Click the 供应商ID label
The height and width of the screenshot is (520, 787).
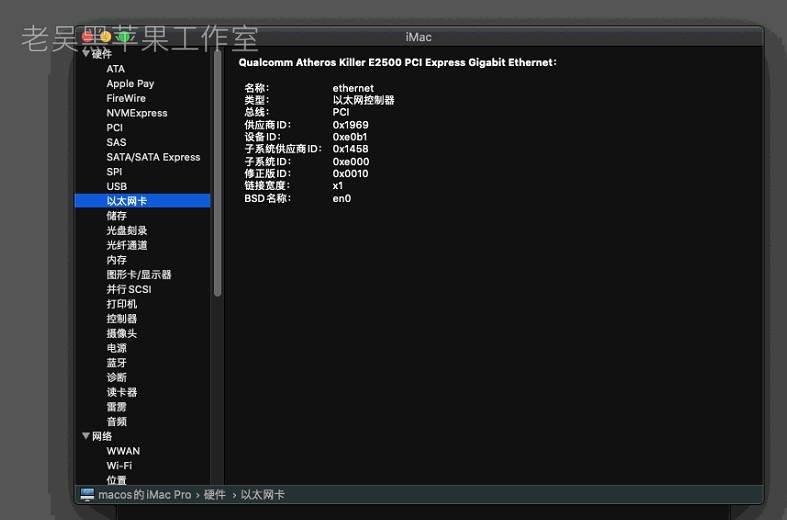tap(268, 124)
